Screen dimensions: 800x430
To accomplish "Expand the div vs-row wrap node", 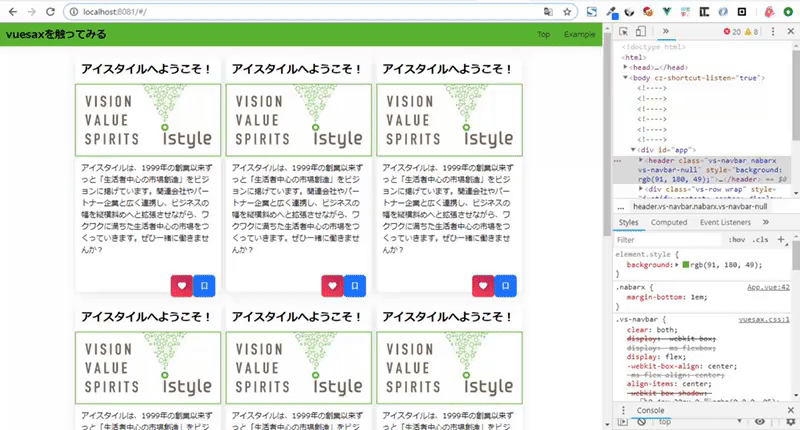I will (641, 189).
